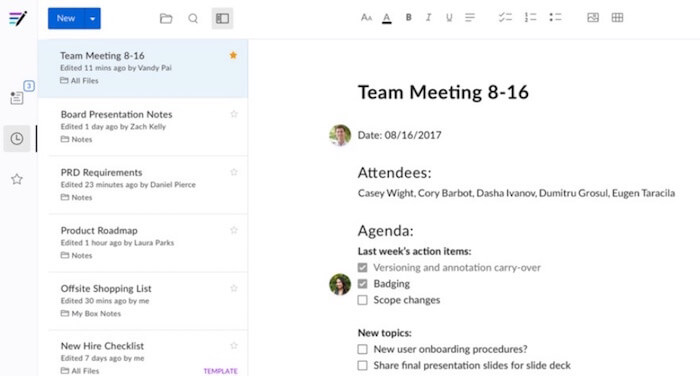Insert a table into the note
The image size is (700, 376).
(617, 17)
